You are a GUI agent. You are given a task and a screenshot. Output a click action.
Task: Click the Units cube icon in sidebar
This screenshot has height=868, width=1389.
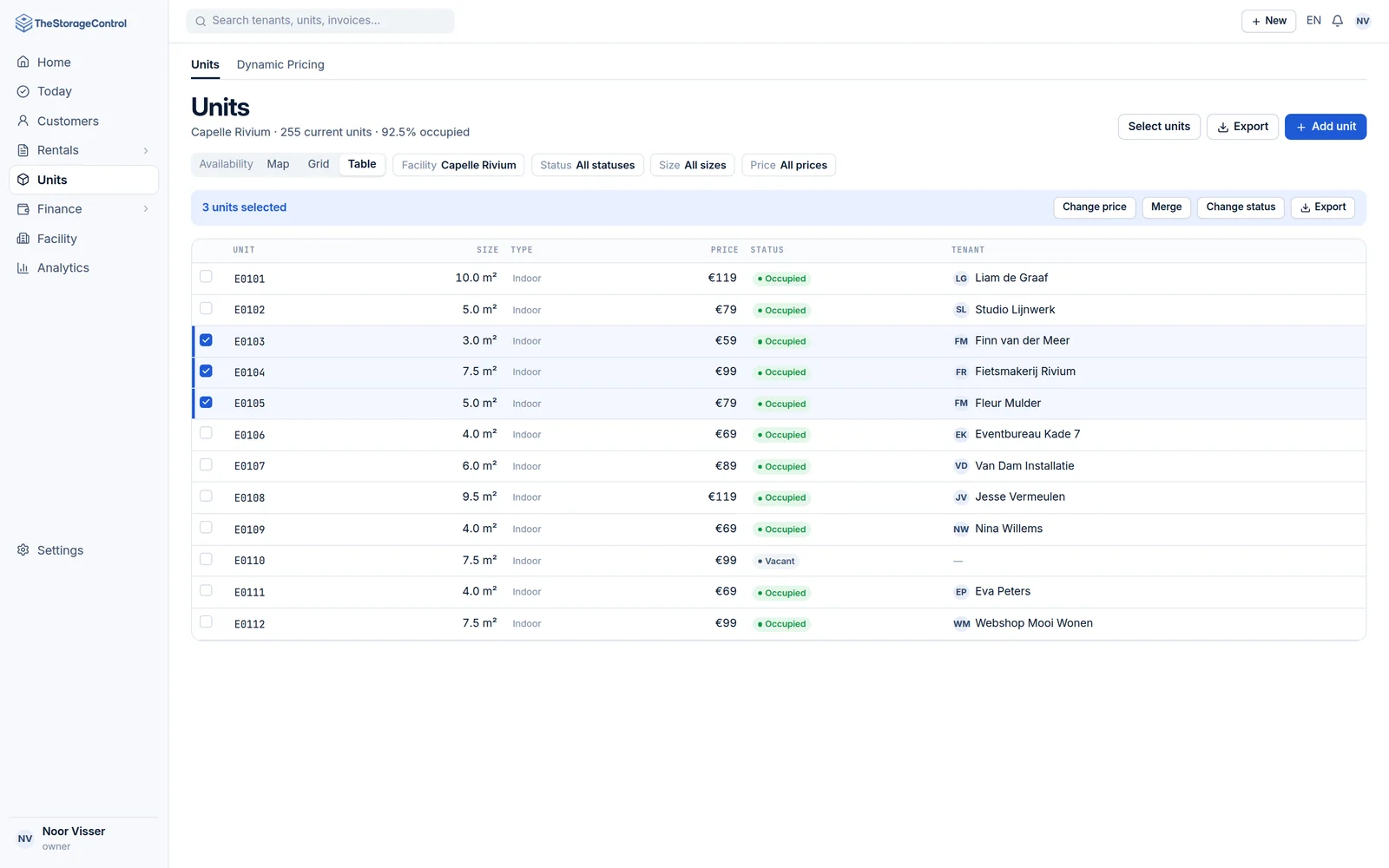coord(23,180)
